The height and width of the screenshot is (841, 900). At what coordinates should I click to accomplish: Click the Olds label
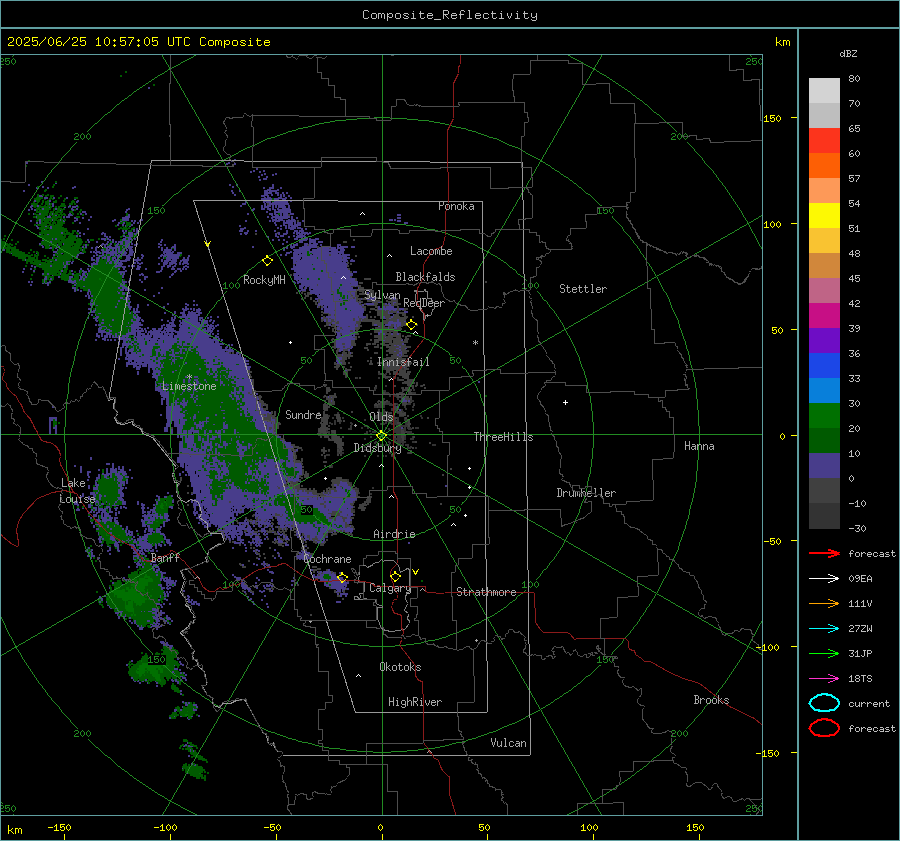click(x=381, y=416)
